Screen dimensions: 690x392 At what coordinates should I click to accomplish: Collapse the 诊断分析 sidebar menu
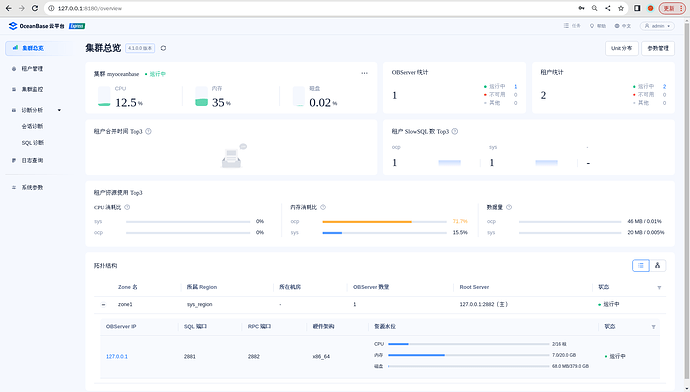coord(59,110)
